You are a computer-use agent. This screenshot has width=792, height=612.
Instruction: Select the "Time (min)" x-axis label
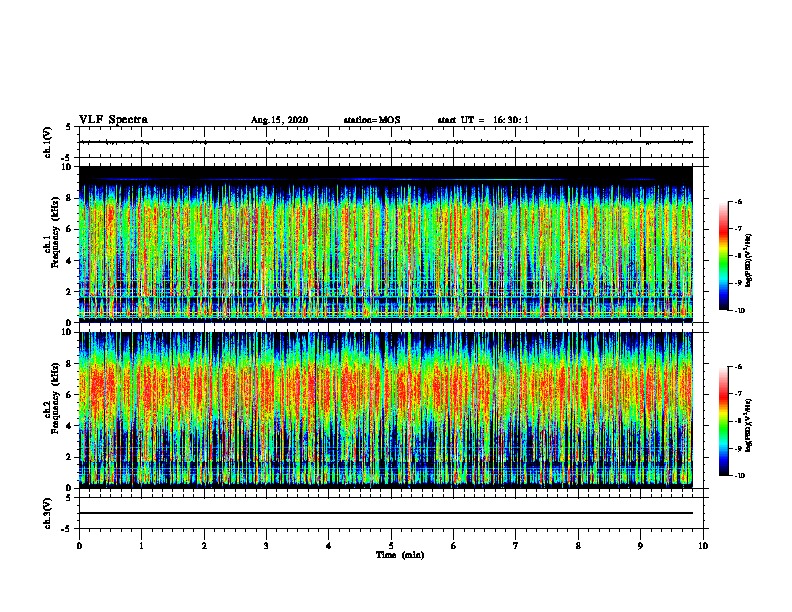pyautogui.click(x=400, y=555)
